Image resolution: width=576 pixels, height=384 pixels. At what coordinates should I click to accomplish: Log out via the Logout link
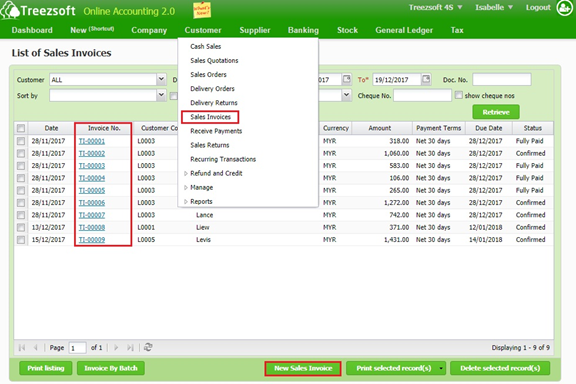click(538, 7)
